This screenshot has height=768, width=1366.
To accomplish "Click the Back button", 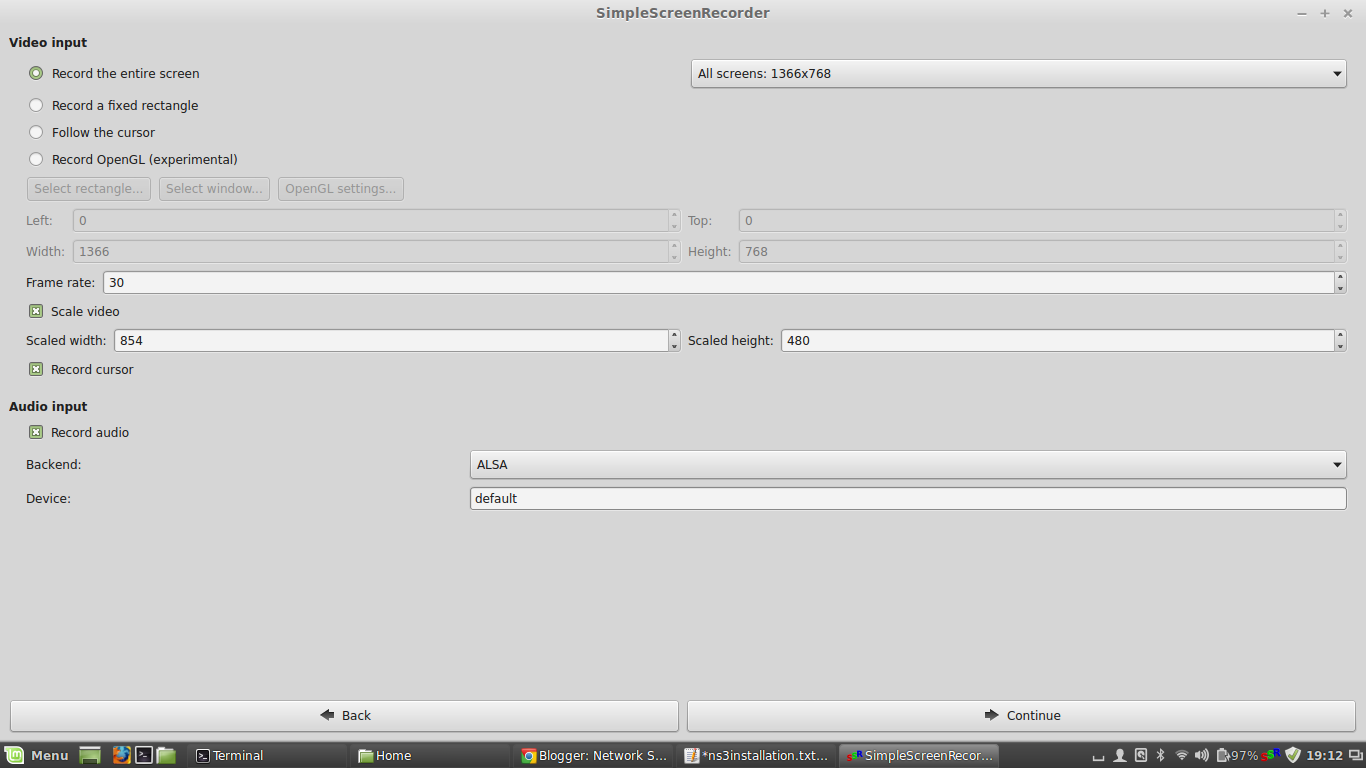I will coord(344,715).
